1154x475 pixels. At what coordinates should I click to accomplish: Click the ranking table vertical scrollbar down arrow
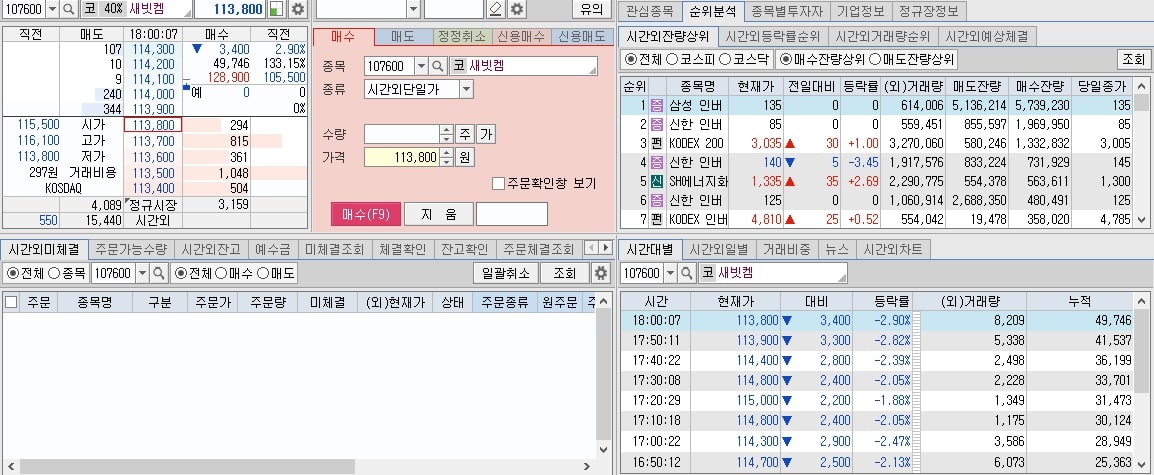pos(1141,220)
